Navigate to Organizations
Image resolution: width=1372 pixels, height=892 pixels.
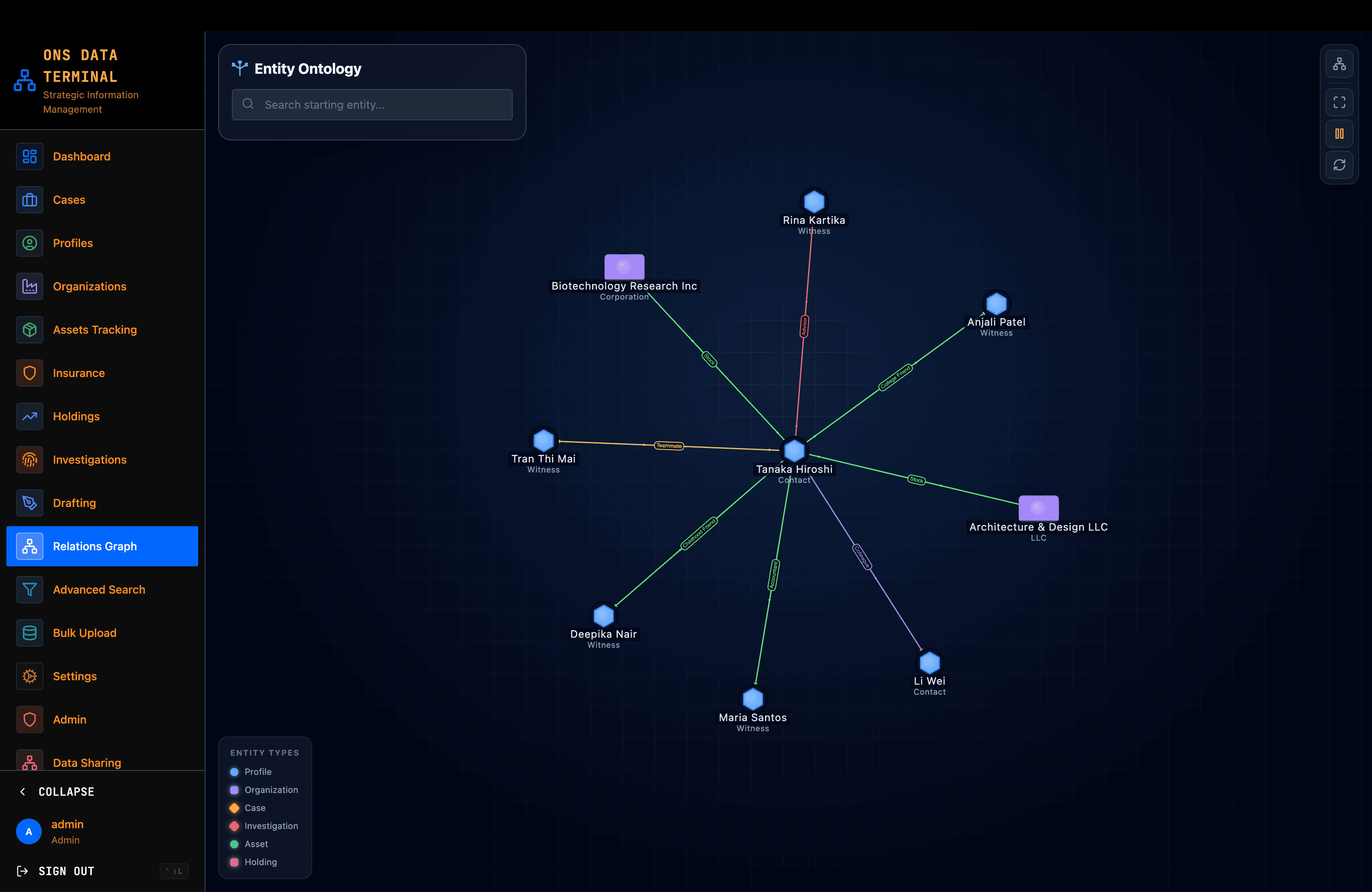click(102, 286)
